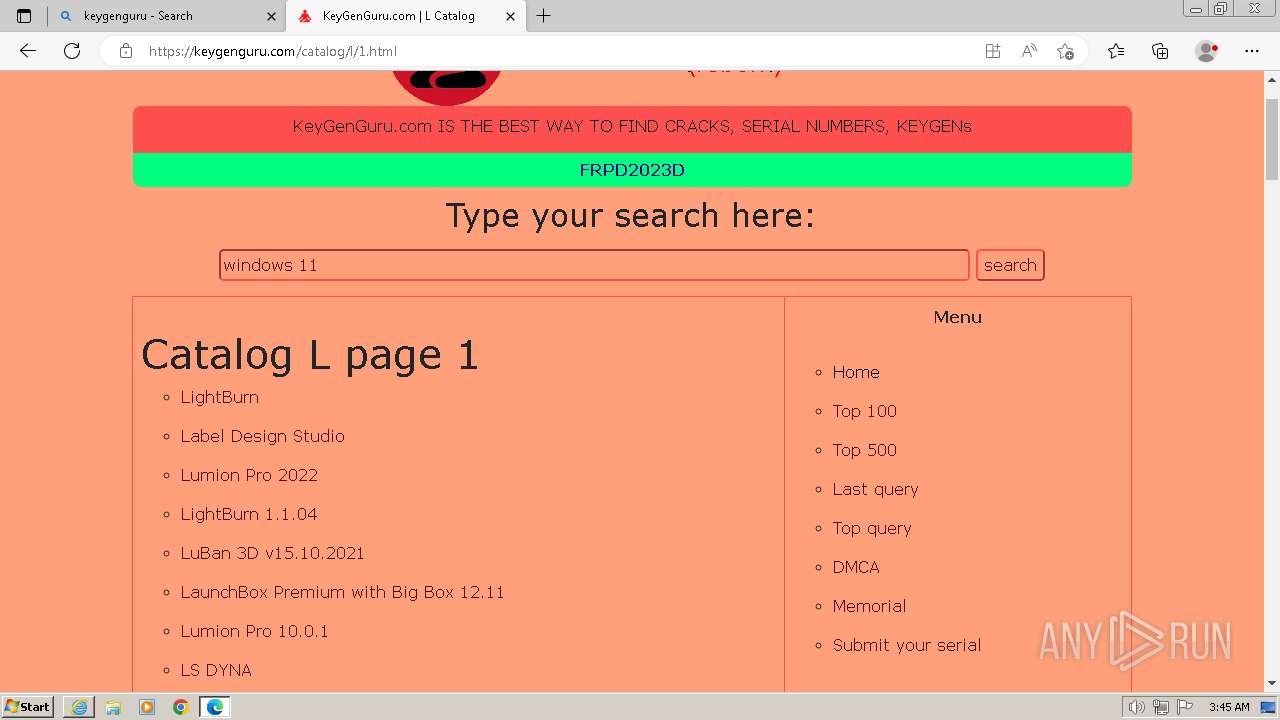Open the Favorites list
The height and width of the screenshot is (720, 1280).
1116,51
